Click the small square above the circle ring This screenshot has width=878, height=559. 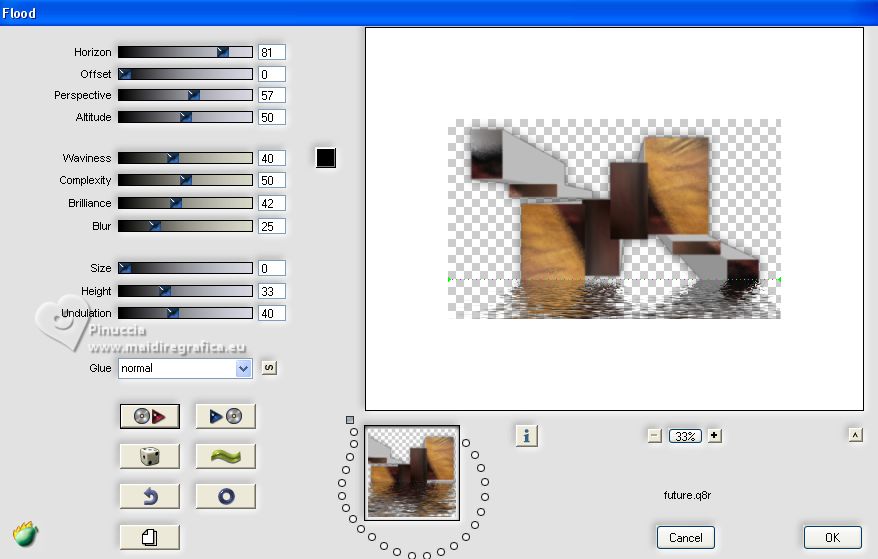pos(350,420)
